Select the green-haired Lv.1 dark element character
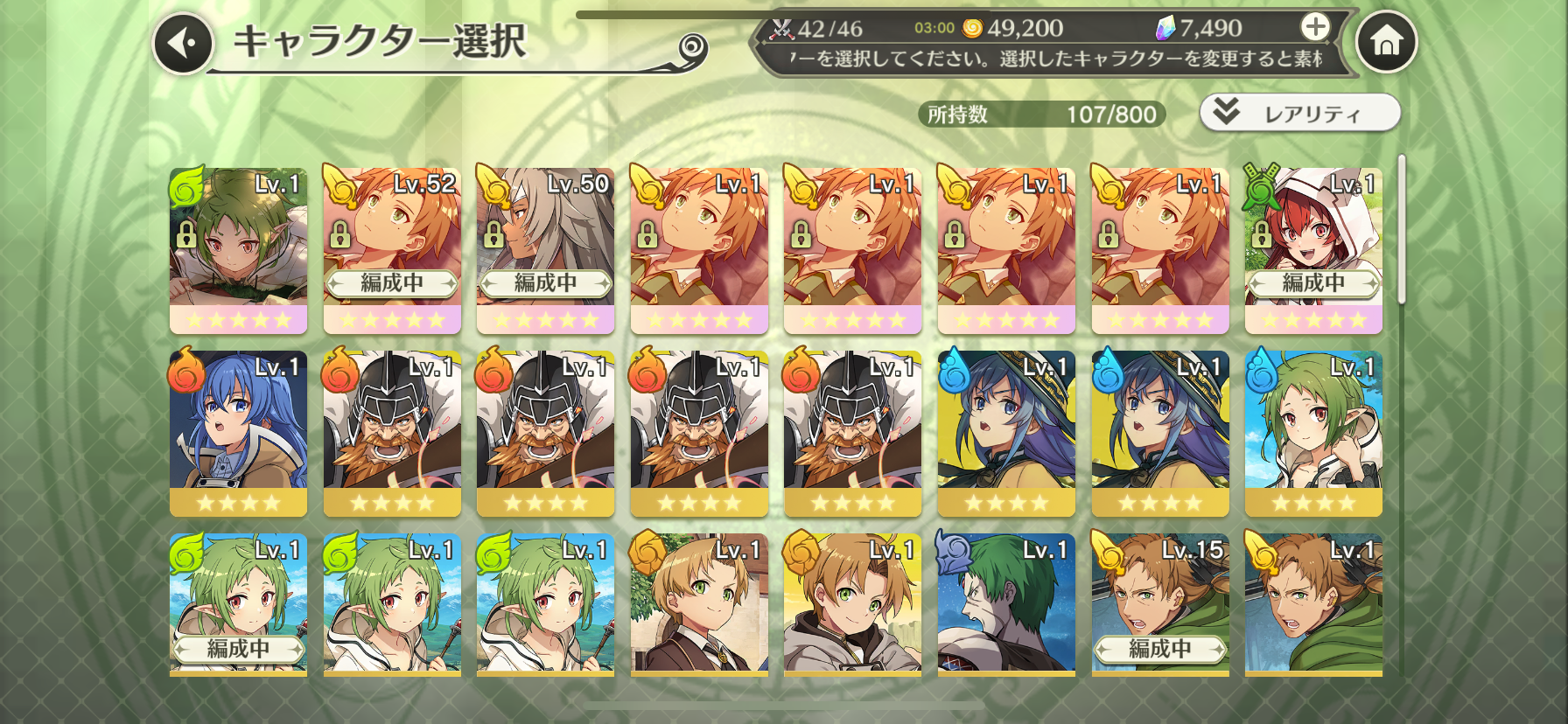 [1006, 605]
